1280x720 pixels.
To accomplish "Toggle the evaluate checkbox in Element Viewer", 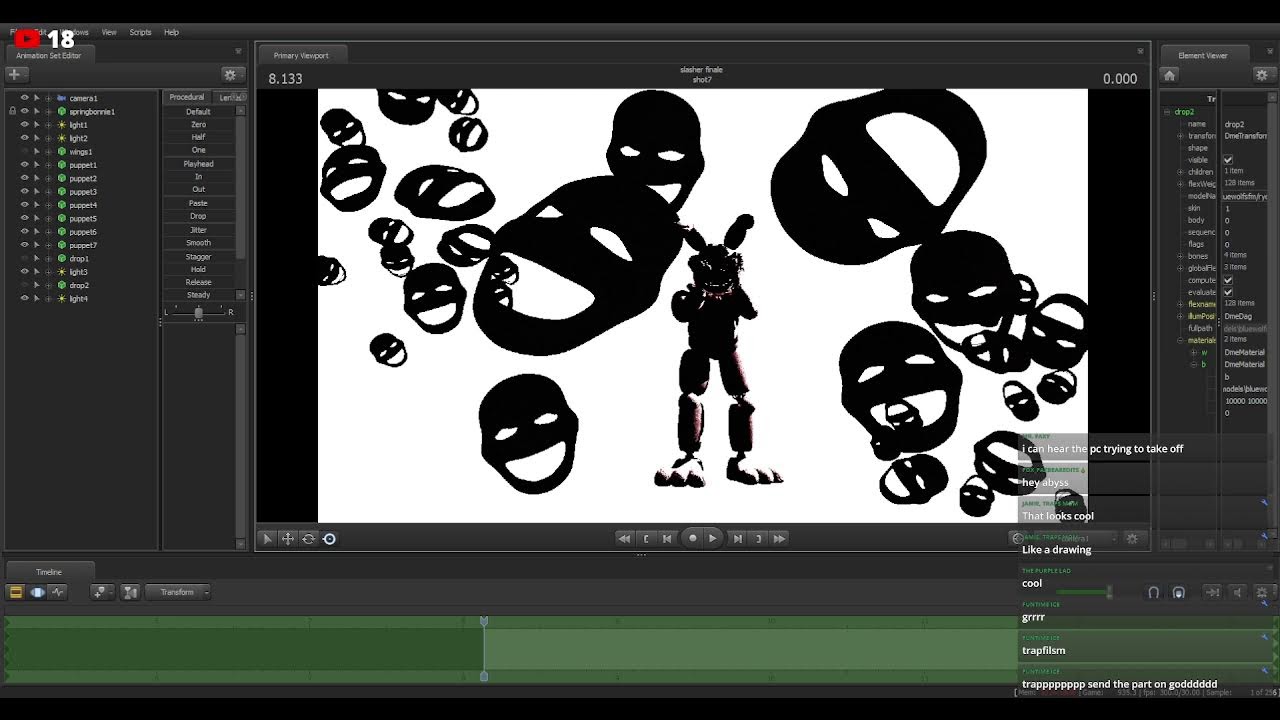I will pos(1228,292).
